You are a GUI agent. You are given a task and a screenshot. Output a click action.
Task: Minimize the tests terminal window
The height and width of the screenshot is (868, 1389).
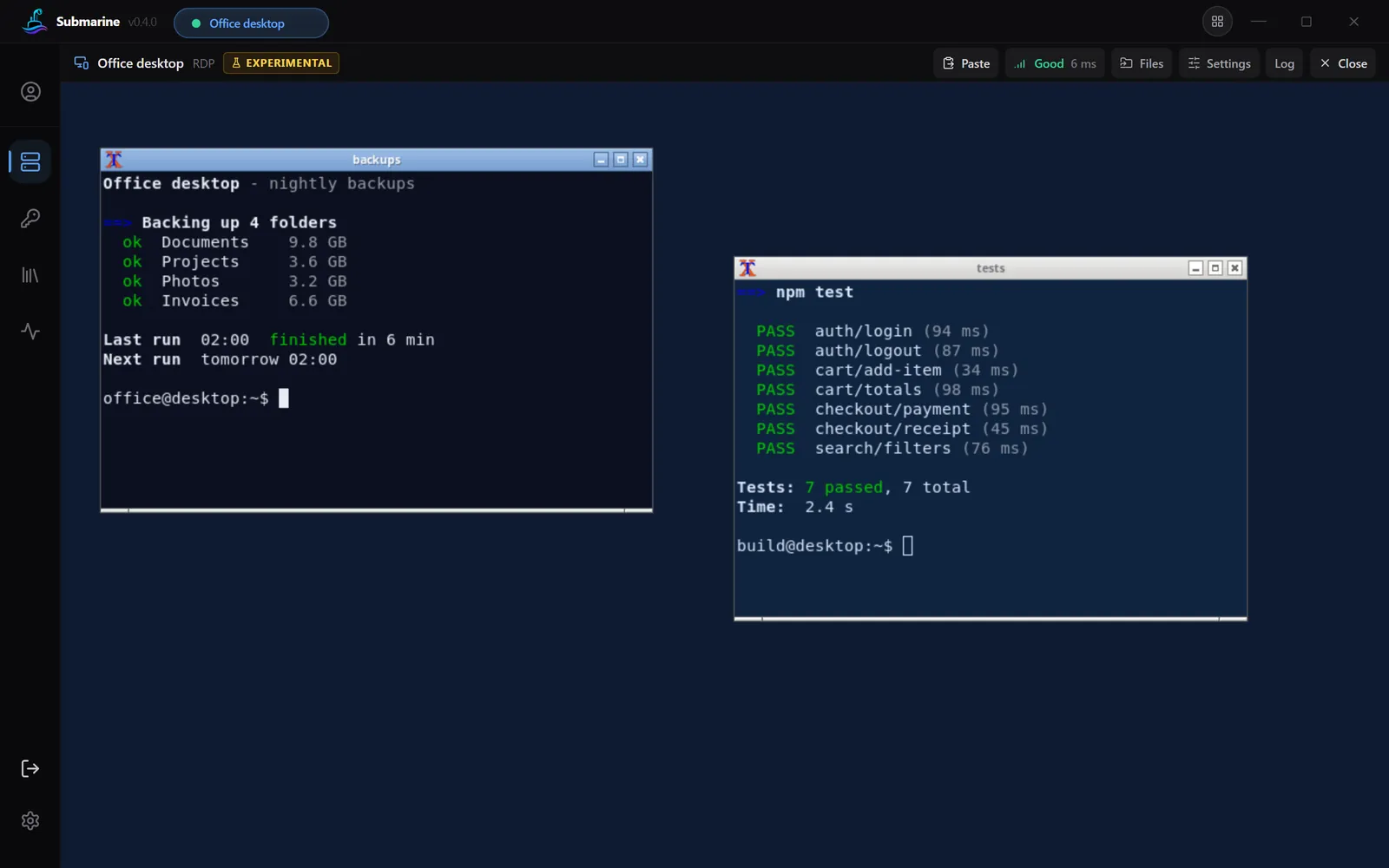tap(1195, 268)
